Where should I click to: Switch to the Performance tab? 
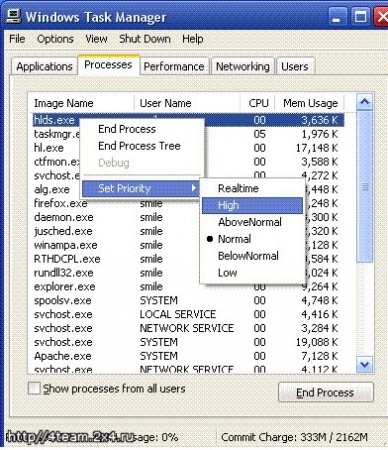coord(174,66)
